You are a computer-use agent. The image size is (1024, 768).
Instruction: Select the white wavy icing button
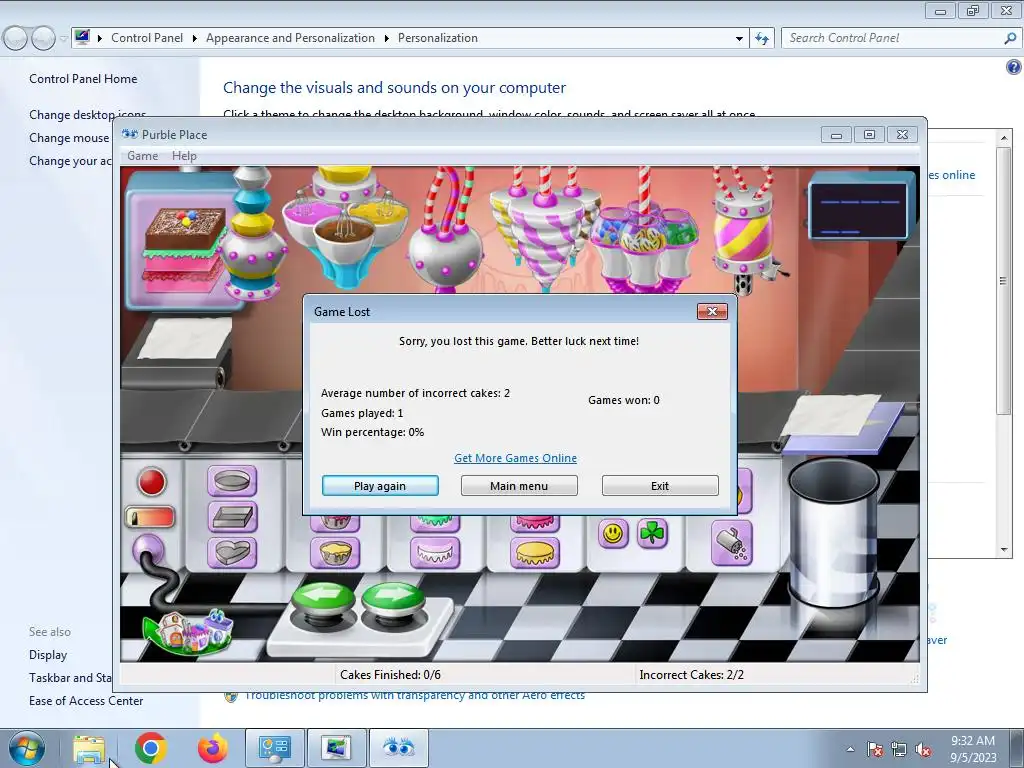click(435, 553)
